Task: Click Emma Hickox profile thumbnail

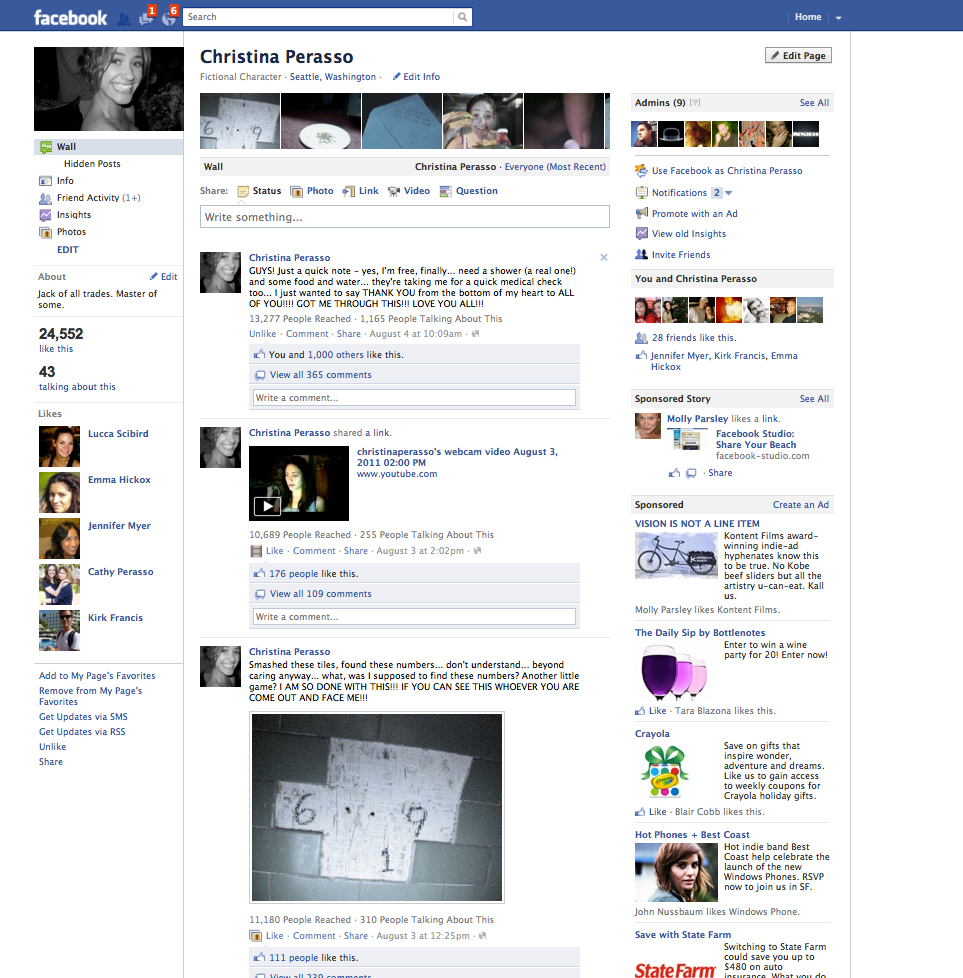Action: click(x=59, y=492)
